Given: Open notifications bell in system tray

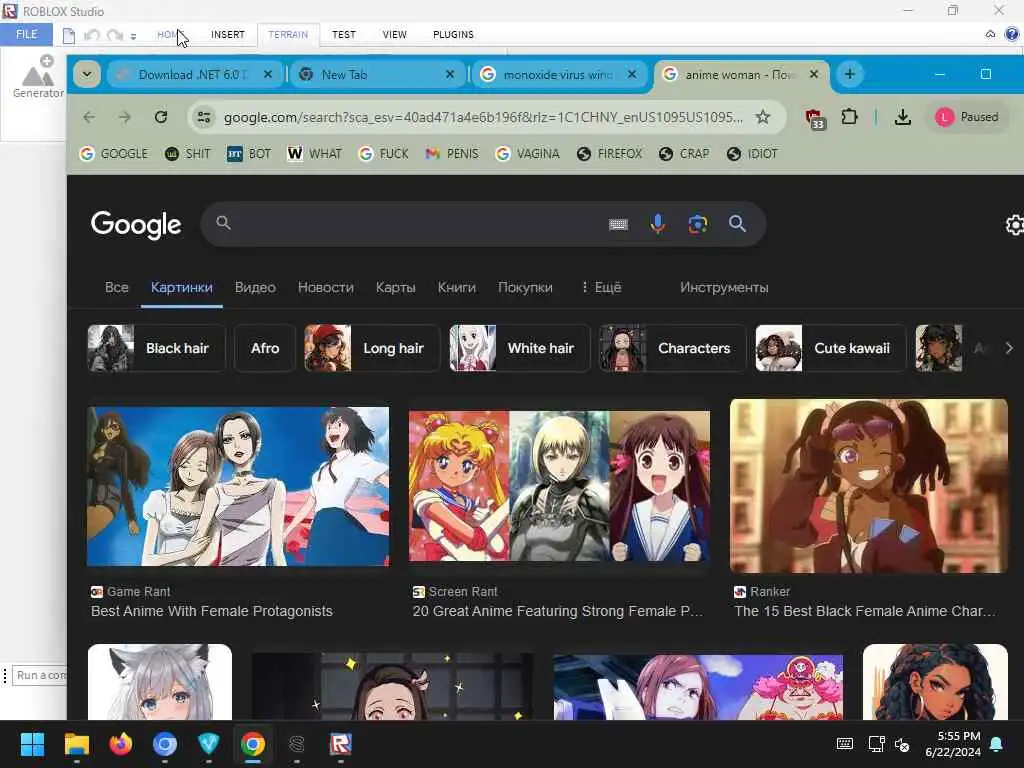Looking at the screenshot, I should click(x=997, y=744).
